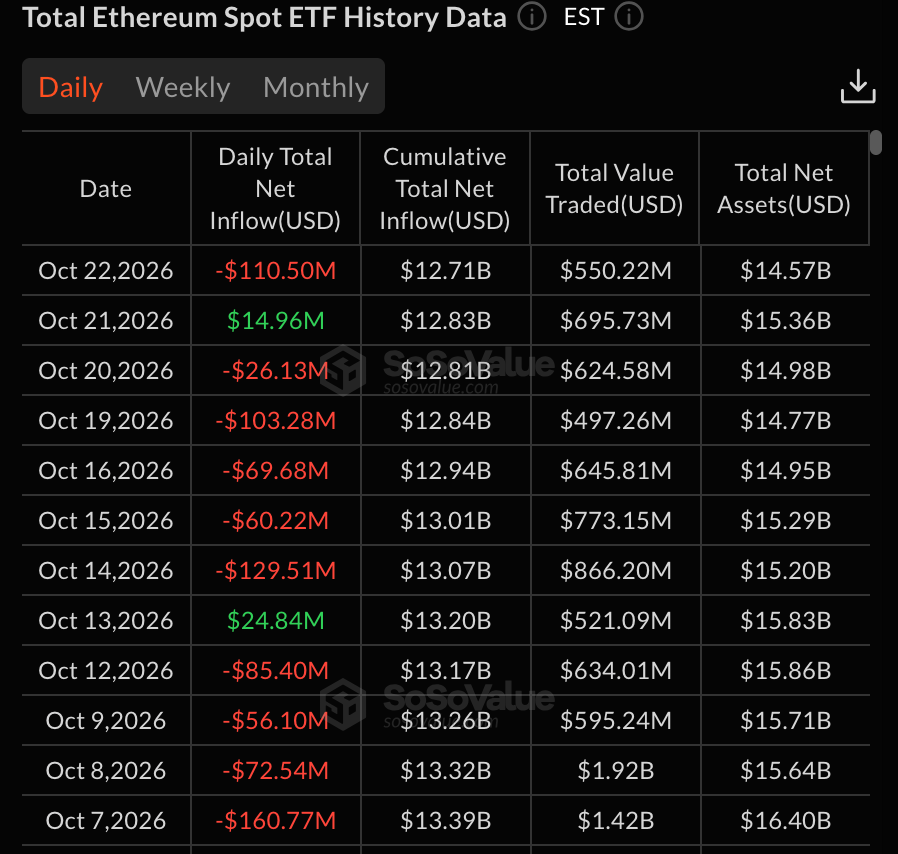Switch to the Monthly tab
Viewport: 898px width, 854px height.
[316, 87]
